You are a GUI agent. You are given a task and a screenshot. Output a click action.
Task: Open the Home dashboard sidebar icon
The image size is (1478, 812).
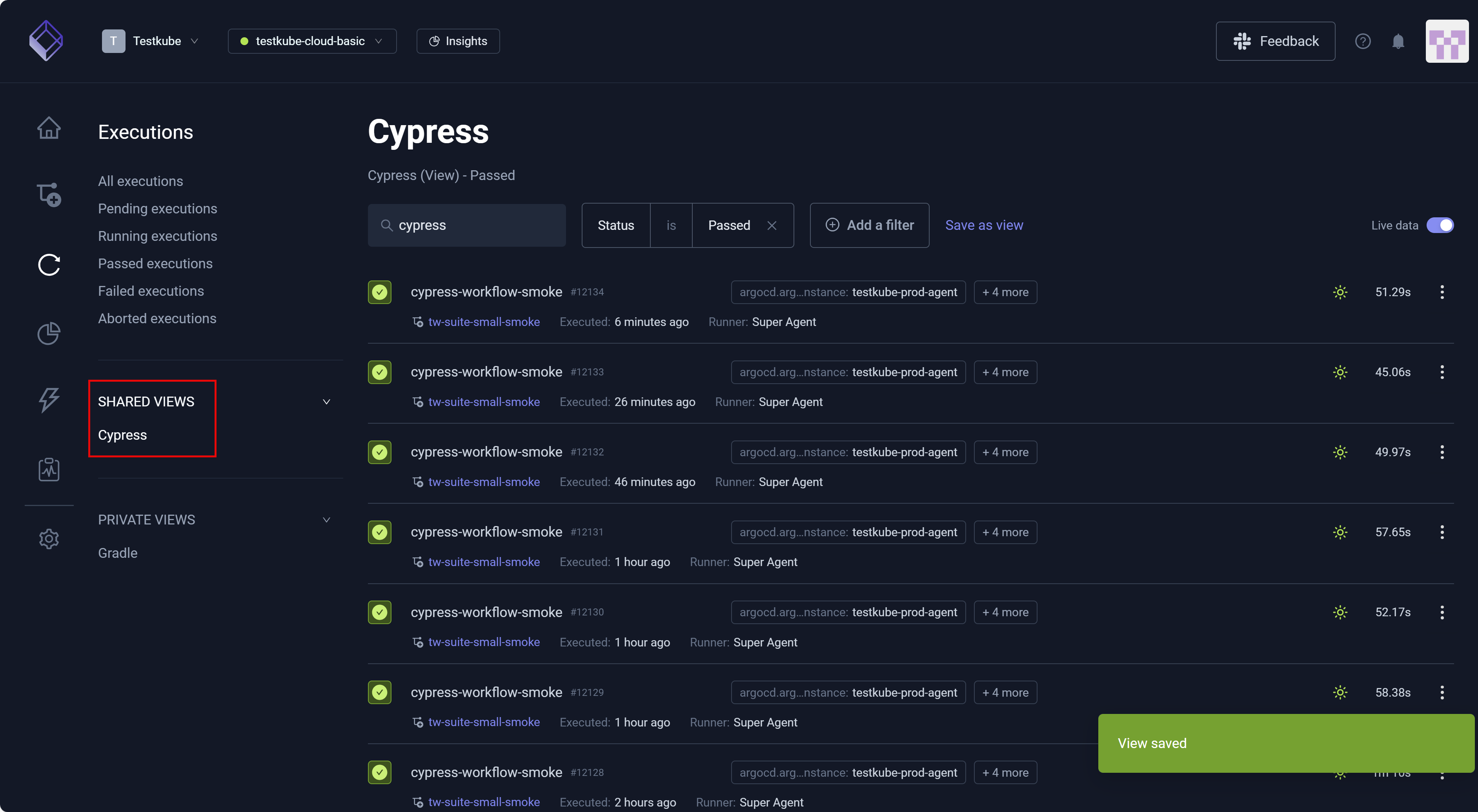coord(49,128)
